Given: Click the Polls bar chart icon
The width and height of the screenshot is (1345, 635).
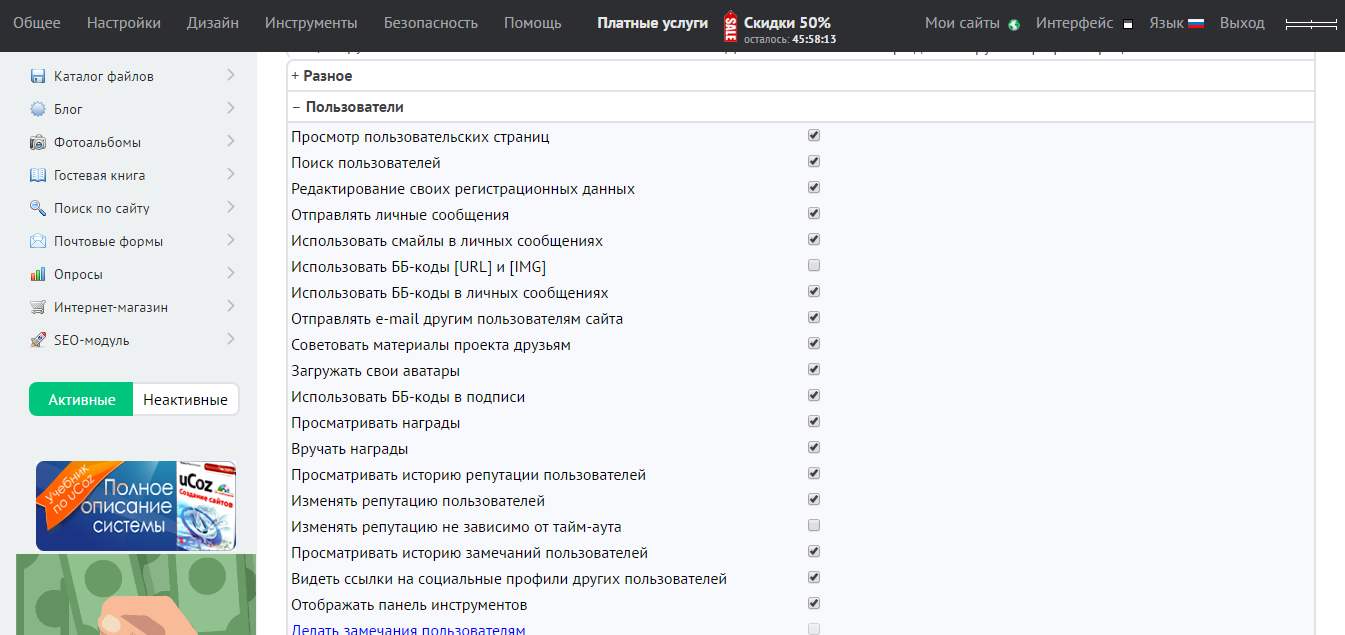Looking at the screenshot, I should [x=38, y=274].
